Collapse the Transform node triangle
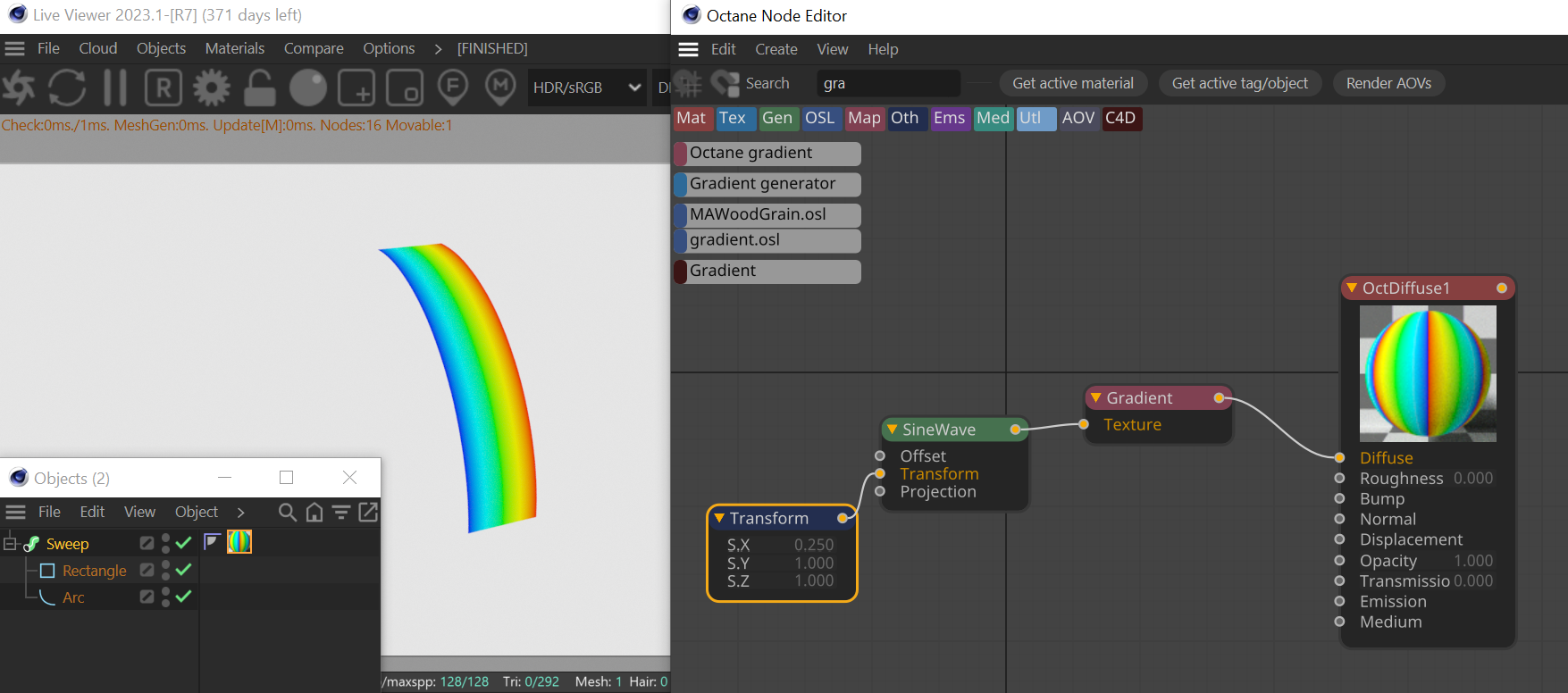This screenshot has width=1568, height=693. 718,518
